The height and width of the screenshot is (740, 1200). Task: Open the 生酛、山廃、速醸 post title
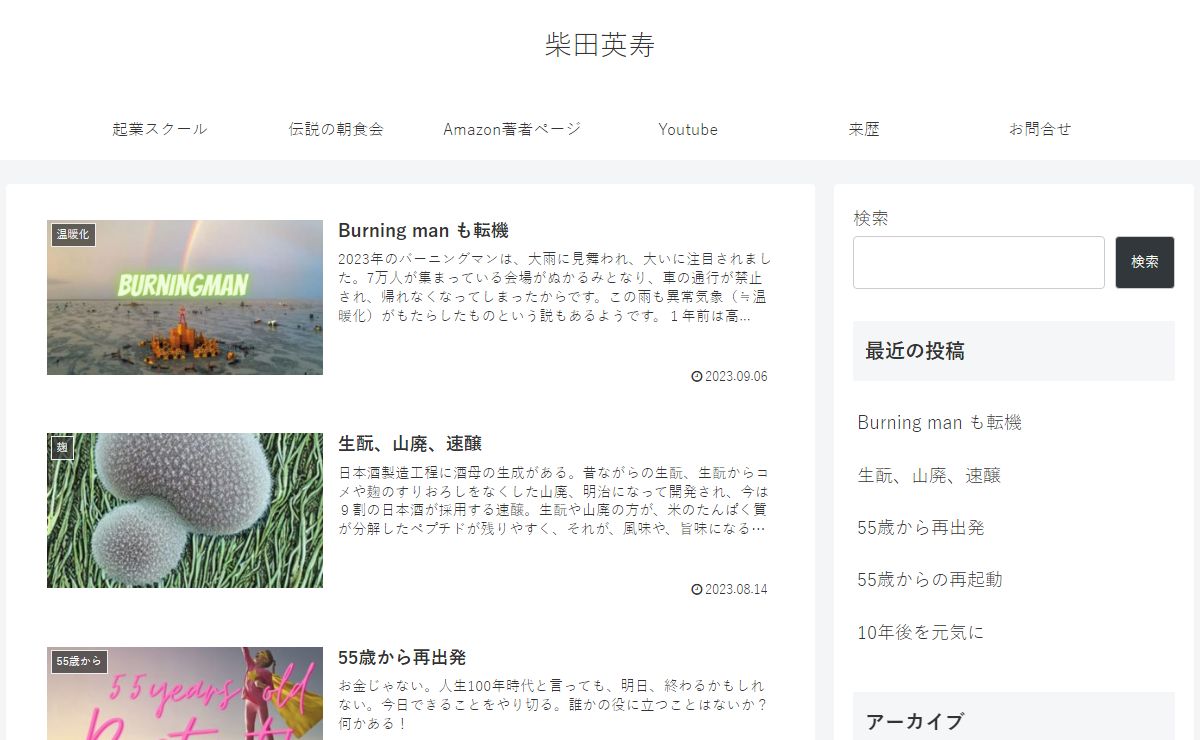(410, 443)
